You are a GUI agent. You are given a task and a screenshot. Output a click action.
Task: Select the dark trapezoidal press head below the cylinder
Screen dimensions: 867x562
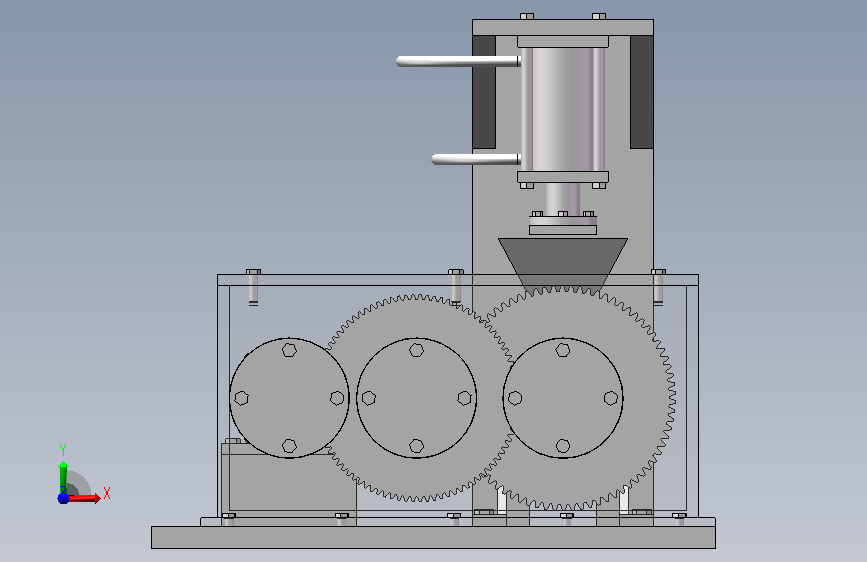(x=563, y=264)
